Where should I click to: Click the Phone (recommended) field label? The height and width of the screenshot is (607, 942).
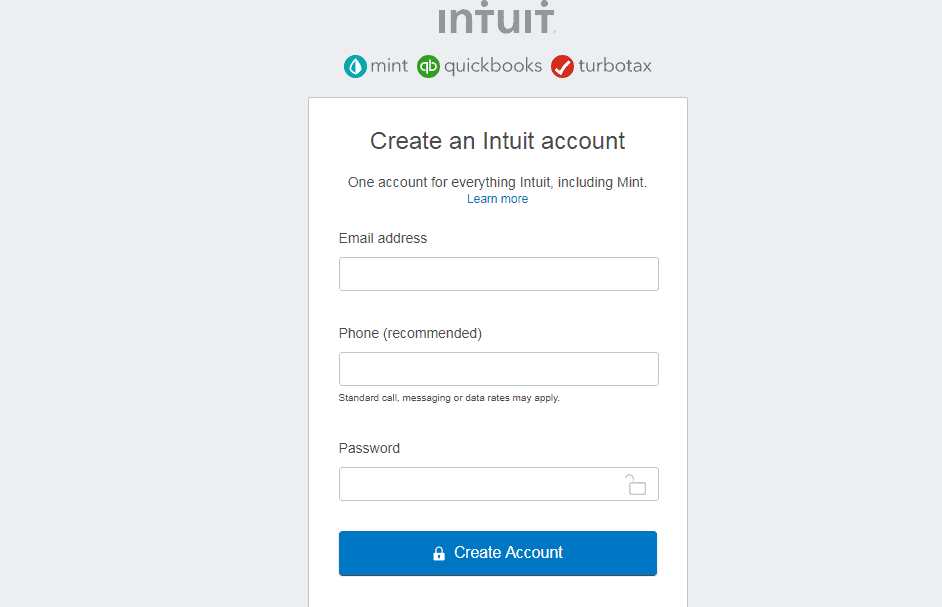pos(410,334)
